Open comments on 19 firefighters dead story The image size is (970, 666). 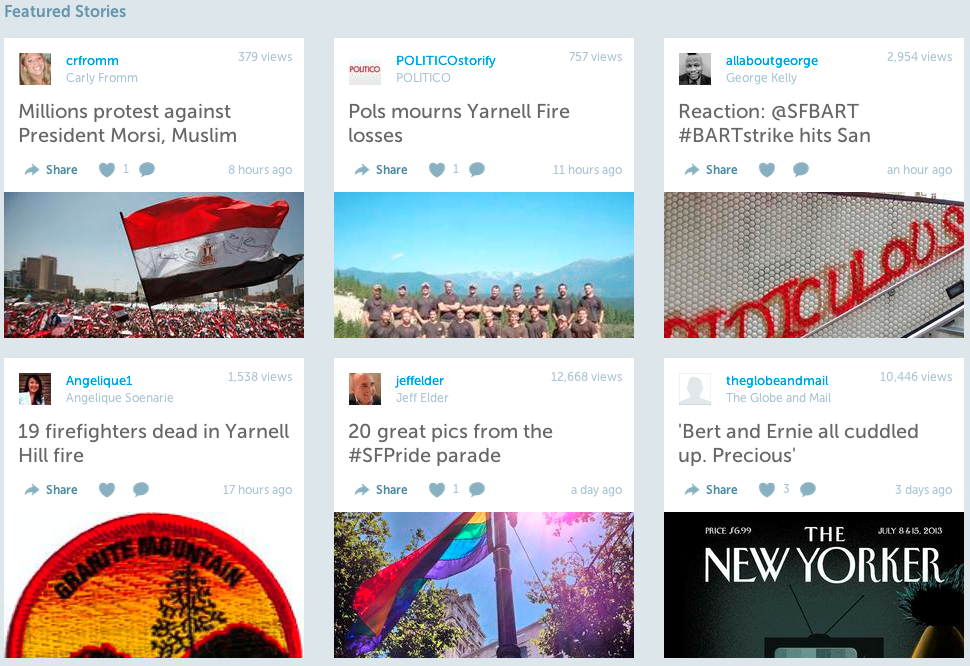click(x=141, y=489)
